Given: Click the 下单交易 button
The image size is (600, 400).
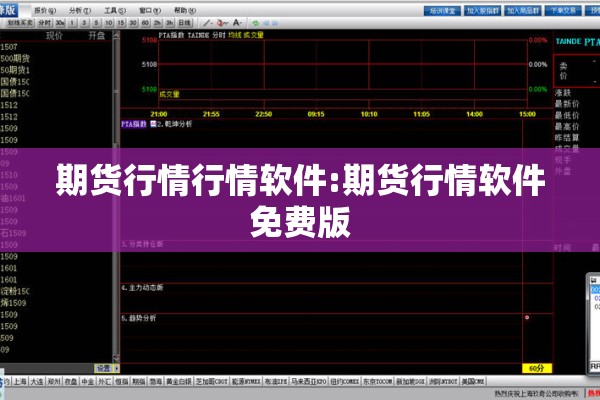Looking at the screenshot, I should pos(563,11).
